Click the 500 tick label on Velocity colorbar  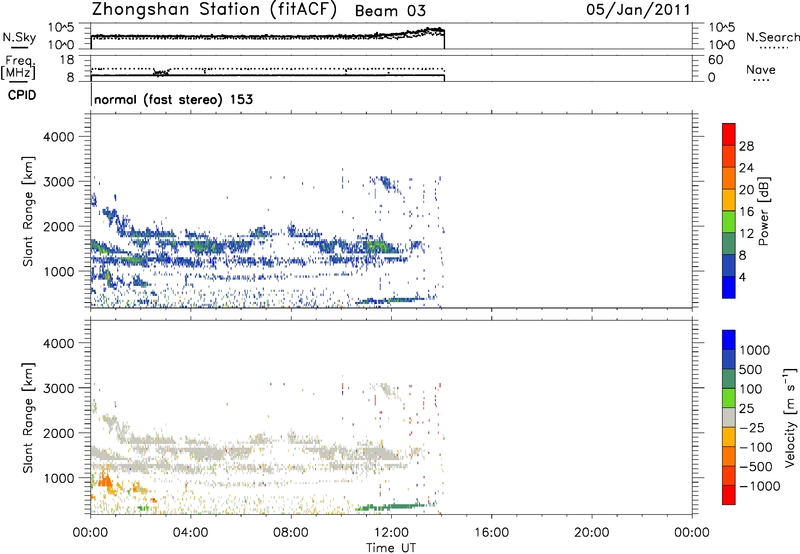(x=751, y=369)
